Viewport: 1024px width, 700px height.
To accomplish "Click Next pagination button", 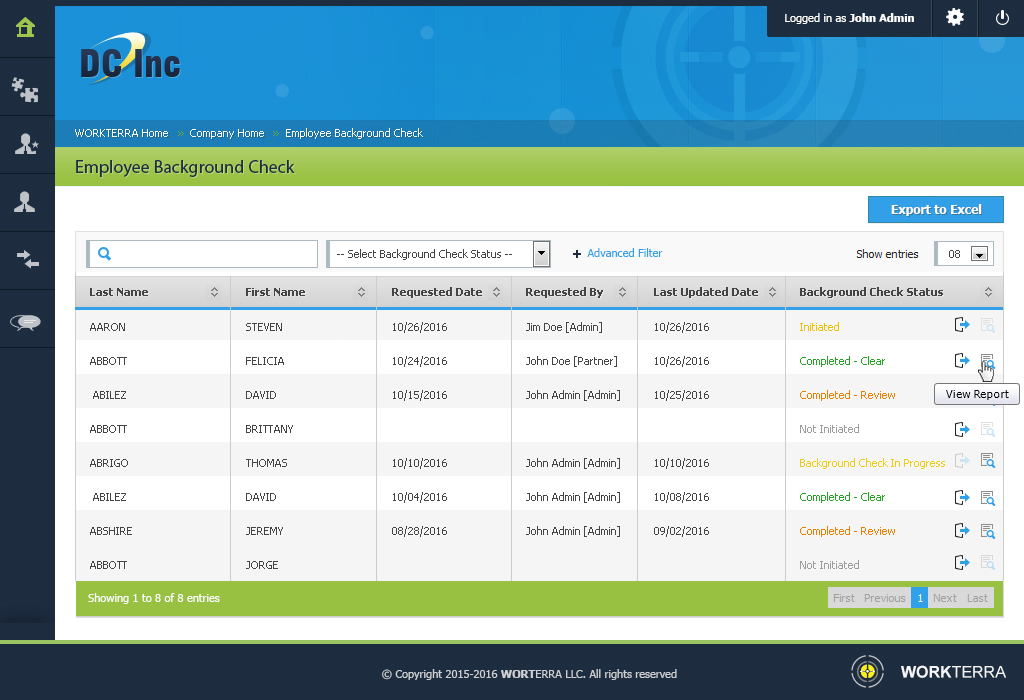I will pyautogui.click(x=944, y=598).
